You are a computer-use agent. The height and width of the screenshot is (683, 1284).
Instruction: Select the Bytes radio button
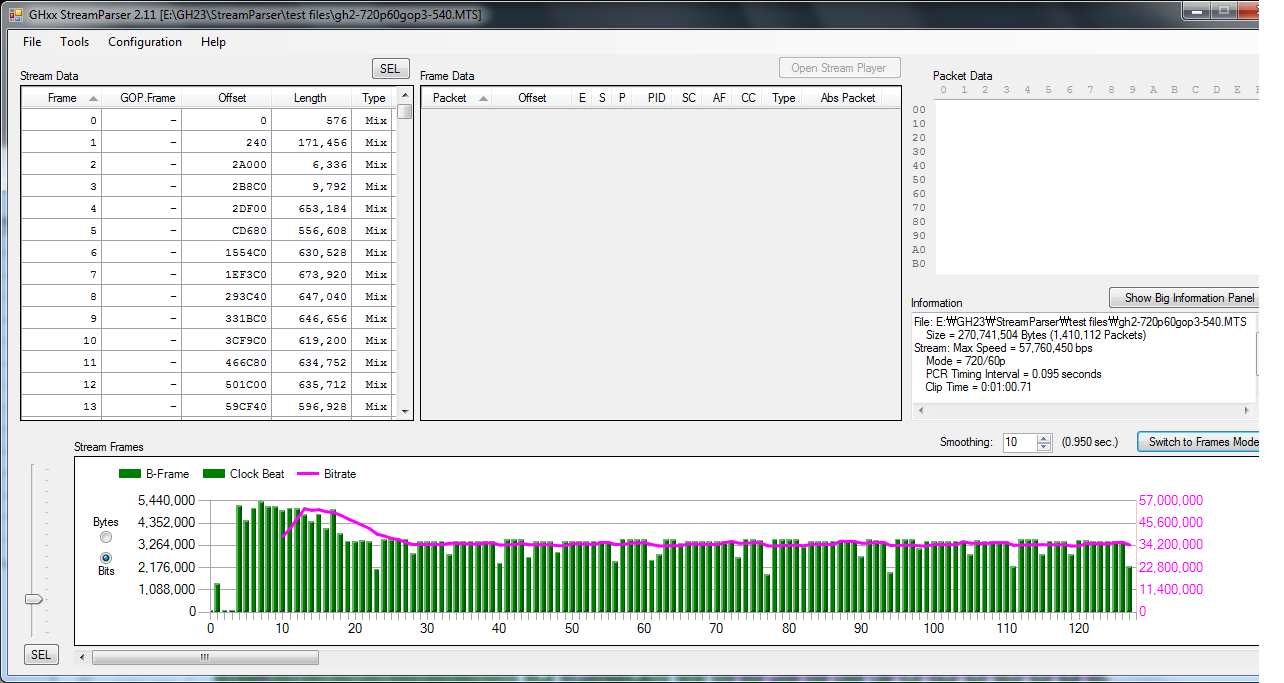point(106,538)
